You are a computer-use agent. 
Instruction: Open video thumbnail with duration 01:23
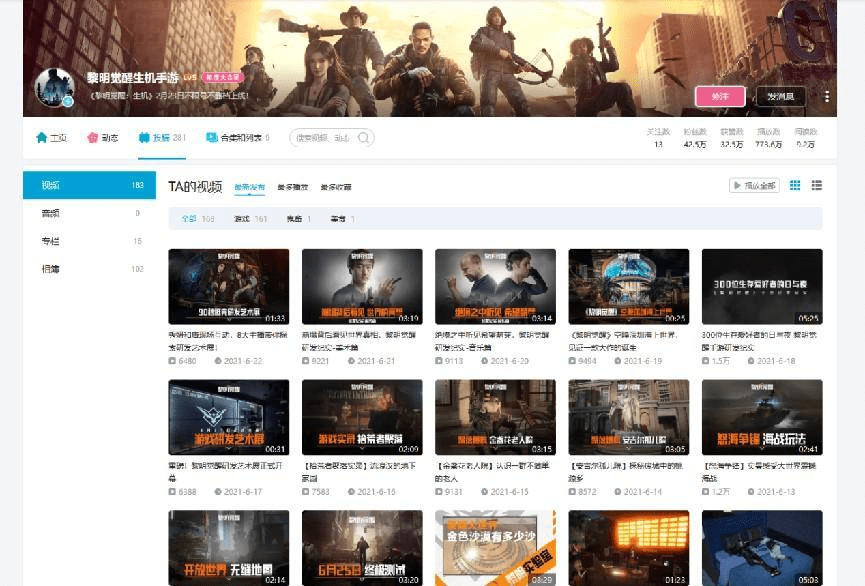pos(629,548)
